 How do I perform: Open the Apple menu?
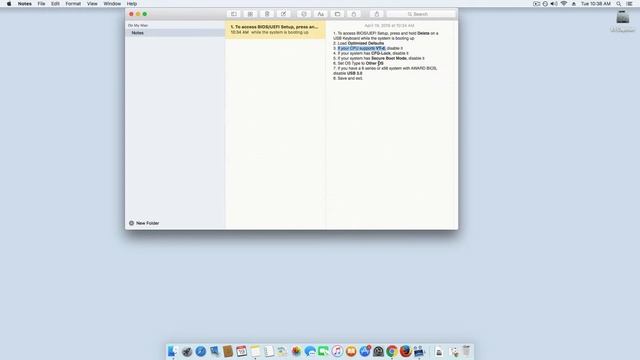point(9,3)
